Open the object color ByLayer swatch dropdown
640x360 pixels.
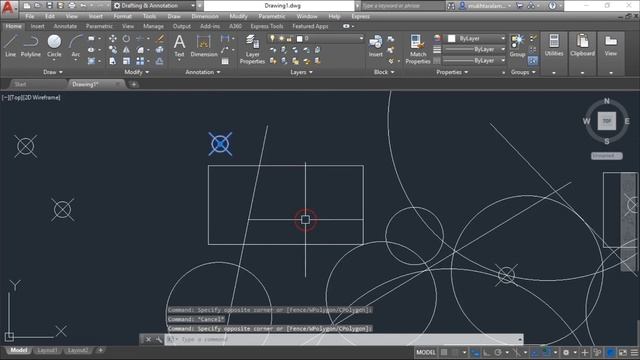474,38
